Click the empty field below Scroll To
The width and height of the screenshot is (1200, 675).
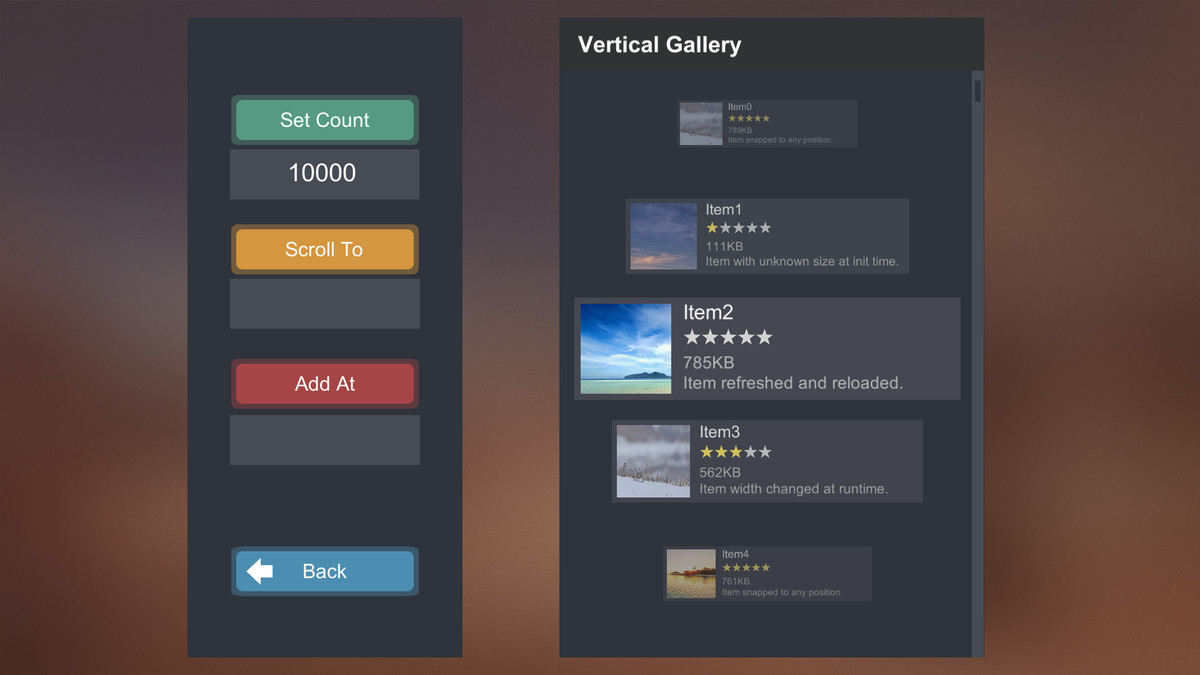tap(324, 304)
